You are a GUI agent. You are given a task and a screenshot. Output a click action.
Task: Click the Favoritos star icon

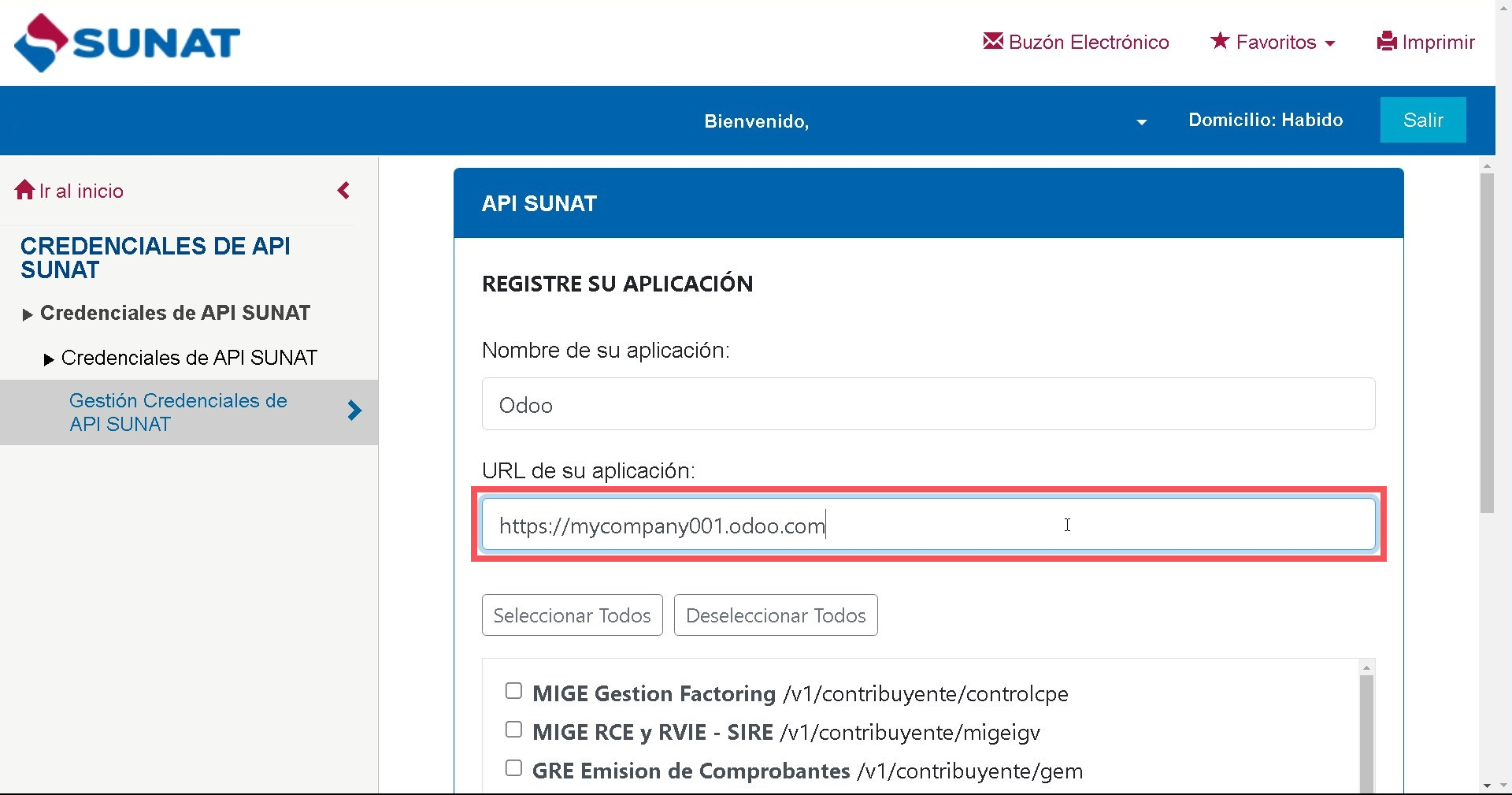pyautogui.click(x=1220, y=40)
